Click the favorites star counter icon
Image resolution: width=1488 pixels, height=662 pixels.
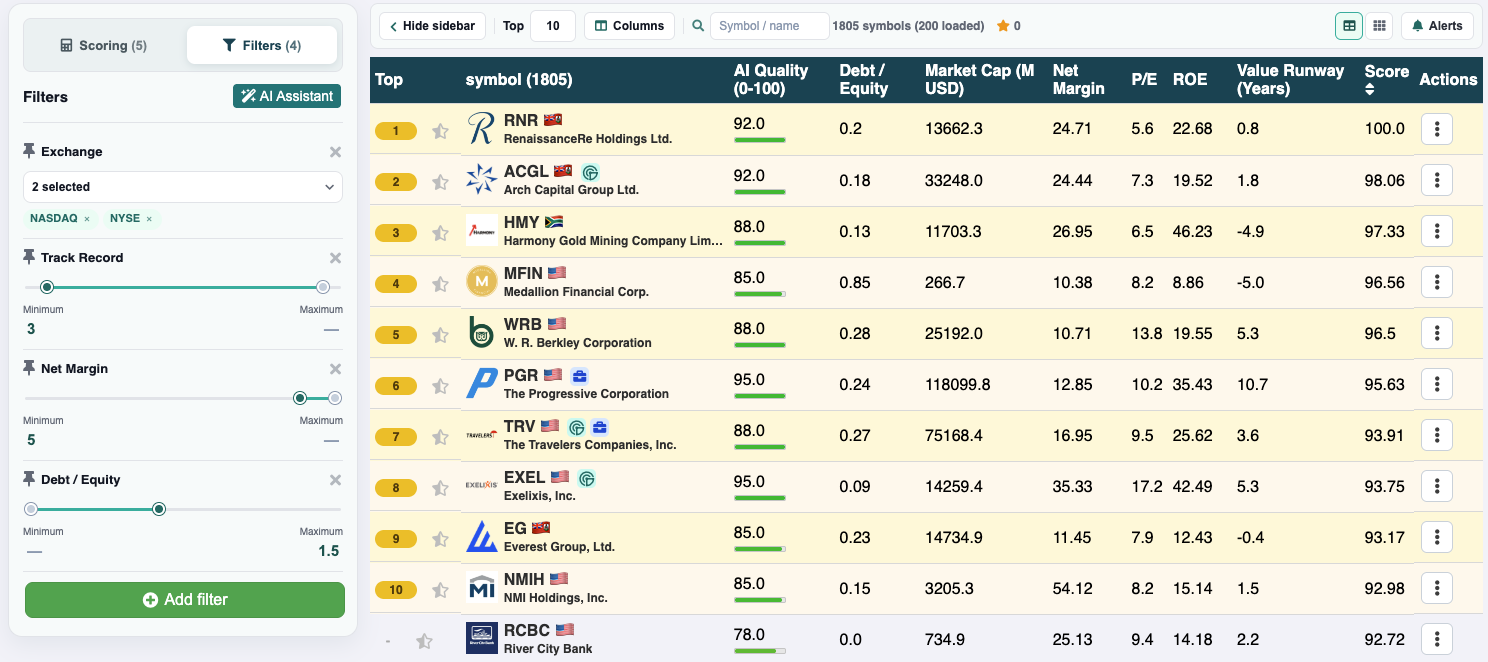[x=1003, y=26]
